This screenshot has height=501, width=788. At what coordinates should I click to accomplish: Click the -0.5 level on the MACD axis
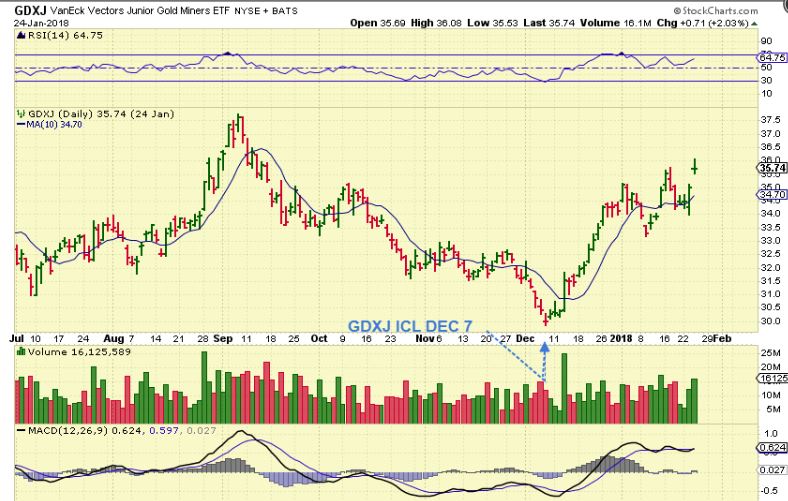click(768, 491)
